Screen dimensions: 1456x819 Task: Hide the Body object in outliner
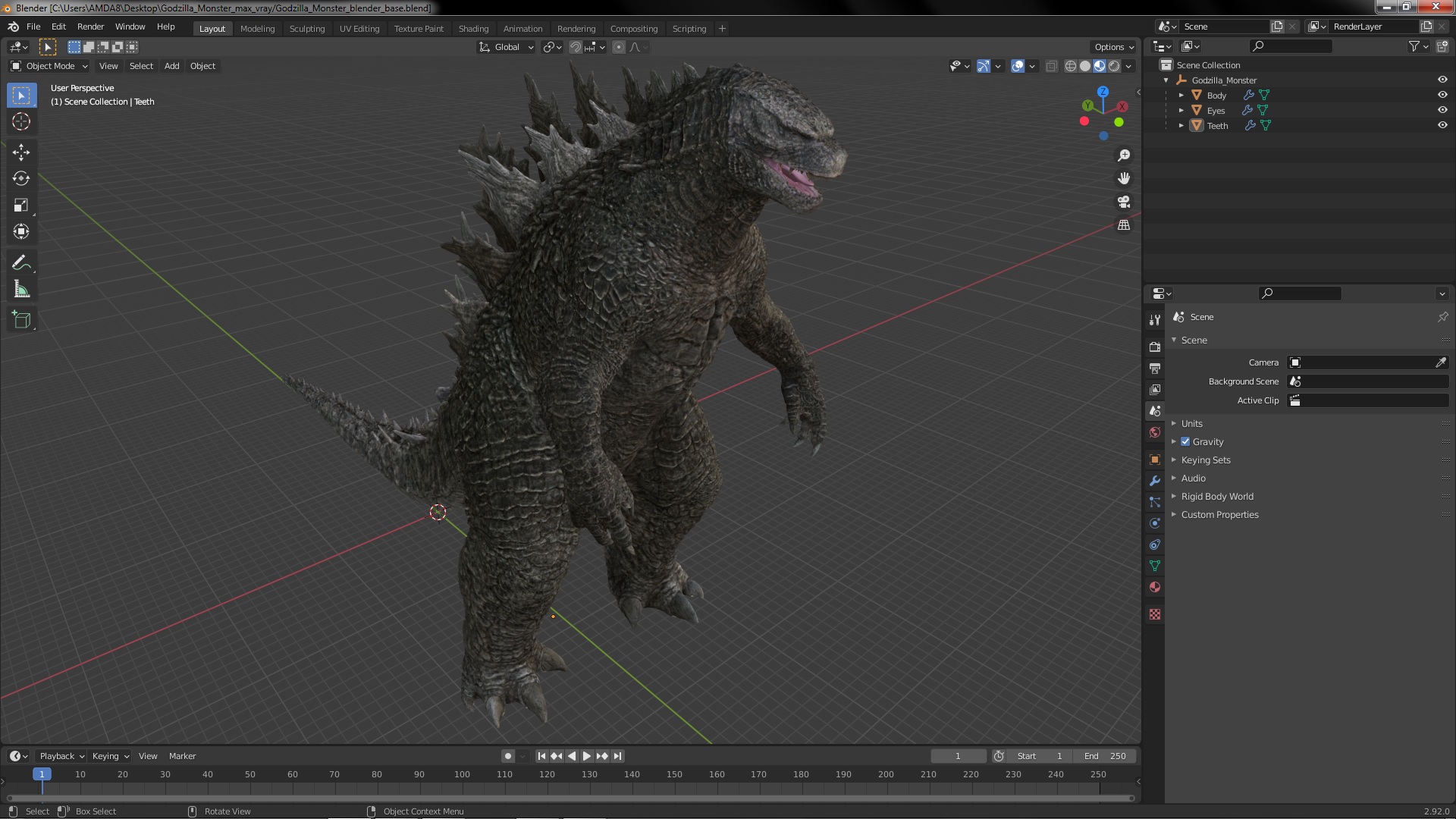[1442, 95]
